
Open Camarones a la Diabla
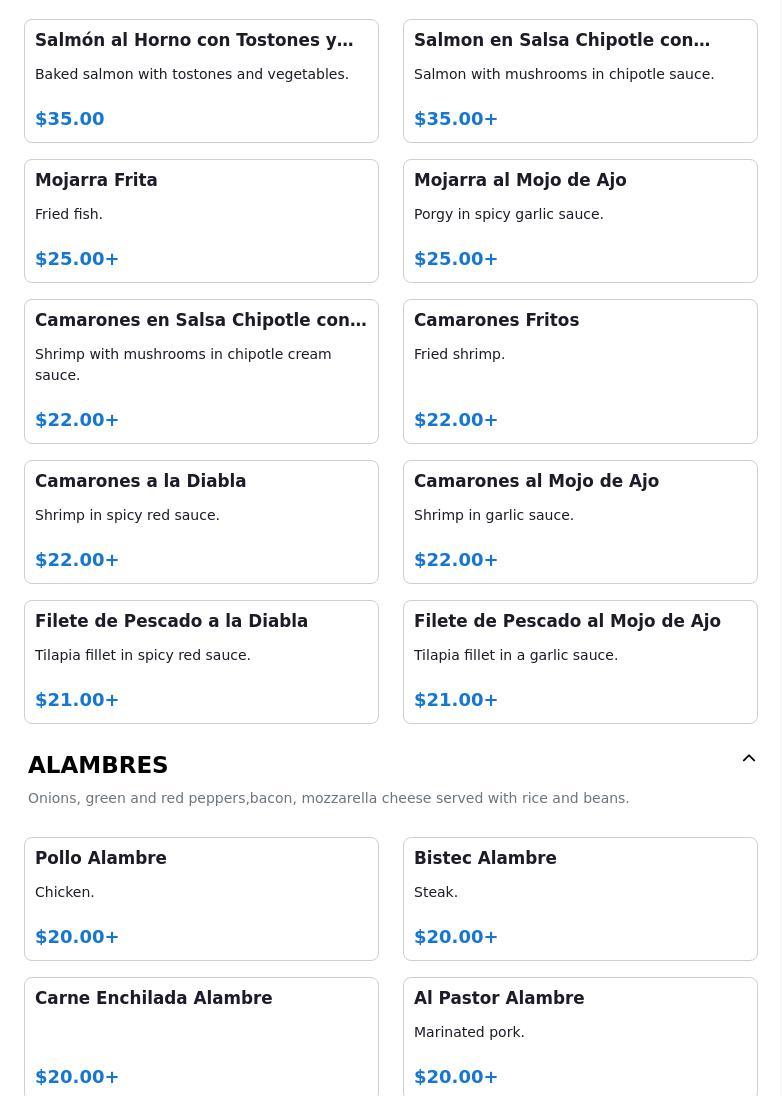[201, 521]
